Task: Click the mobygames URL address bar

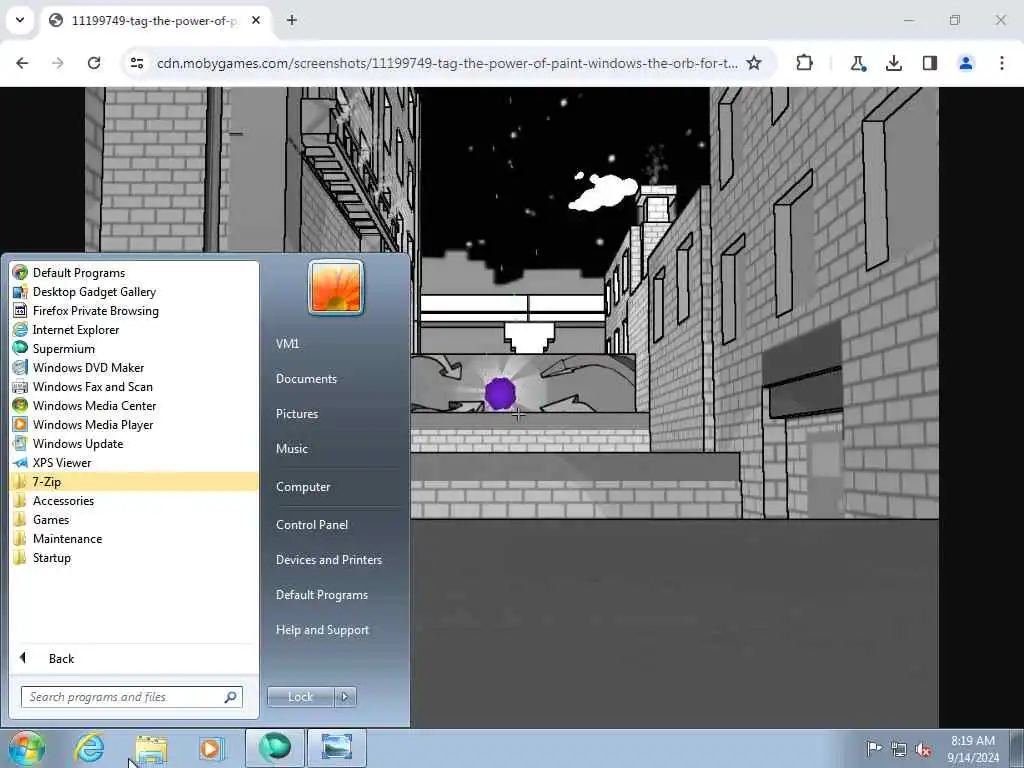Action: pos(447,63)
